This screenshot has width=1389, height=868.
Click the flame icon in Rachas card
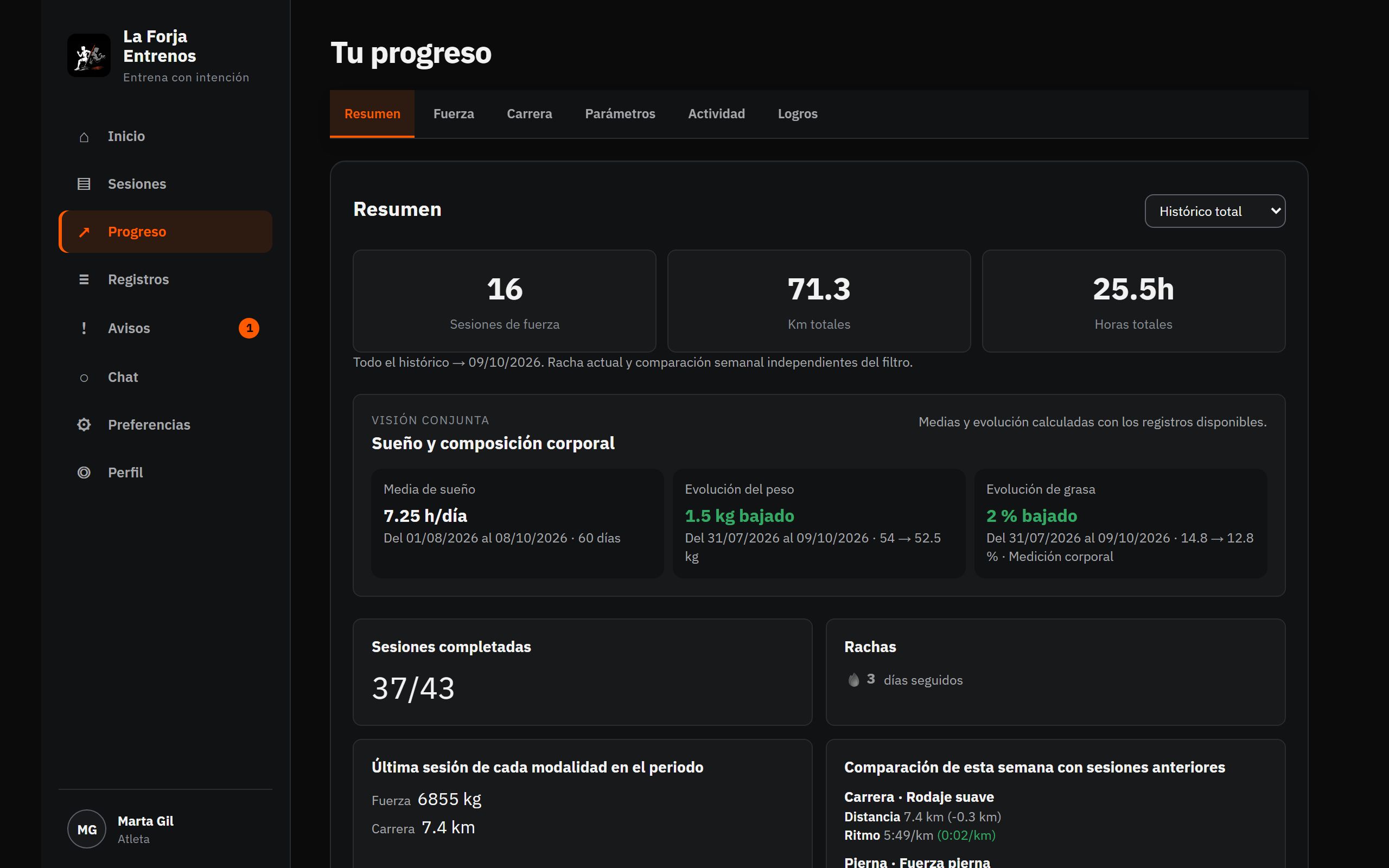[854, 680]
